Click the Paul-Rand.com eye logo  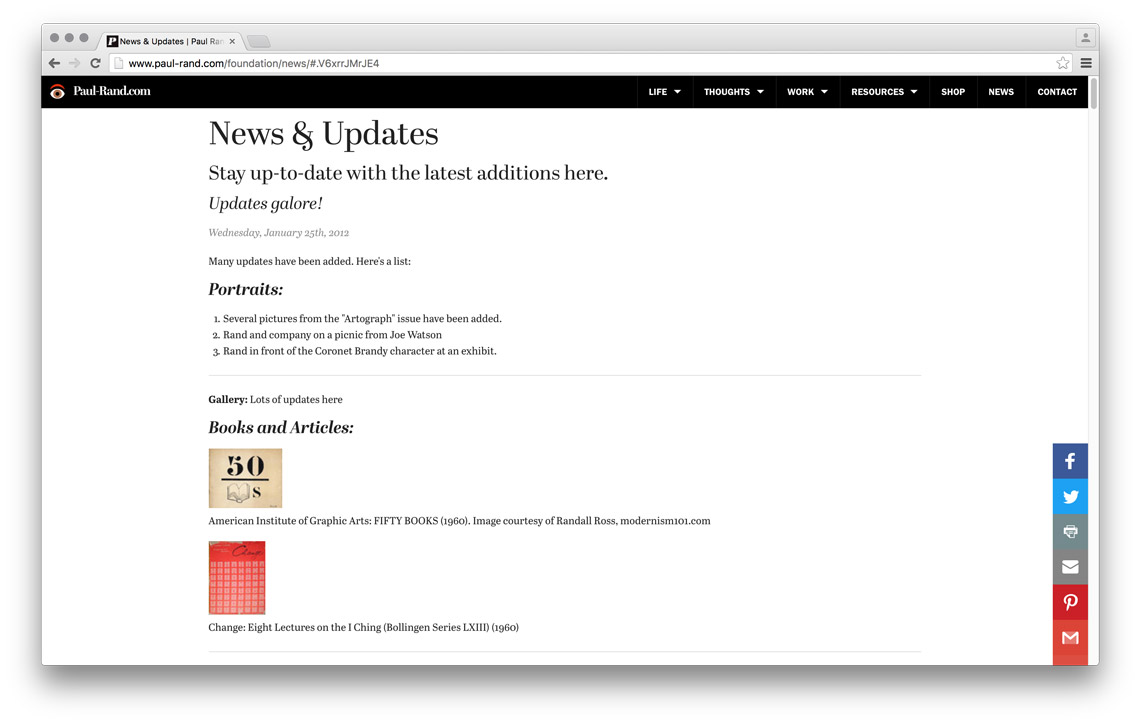(57, 92)
